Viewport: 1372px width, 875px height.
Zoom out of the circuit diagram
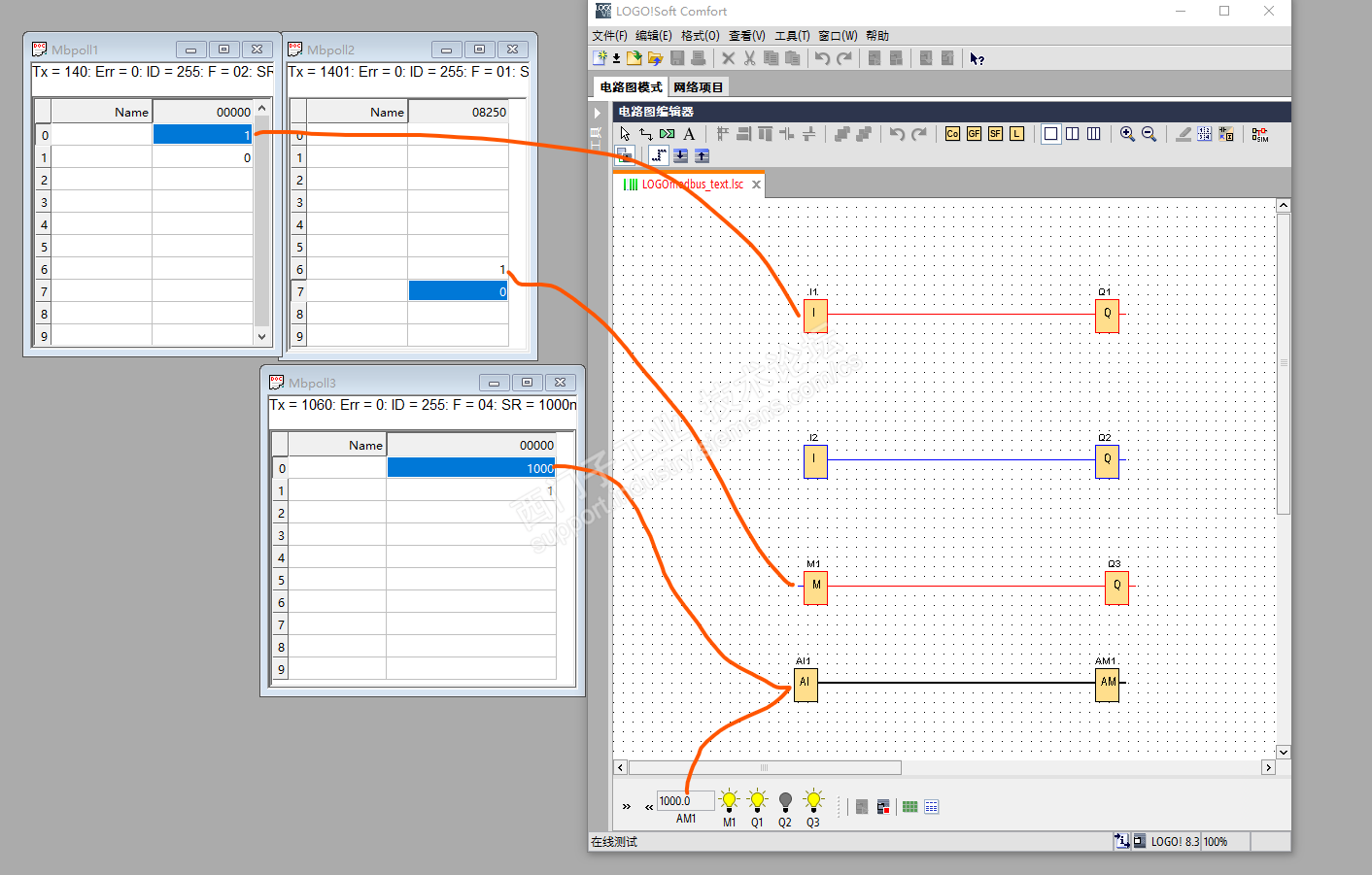(1149, 134)
